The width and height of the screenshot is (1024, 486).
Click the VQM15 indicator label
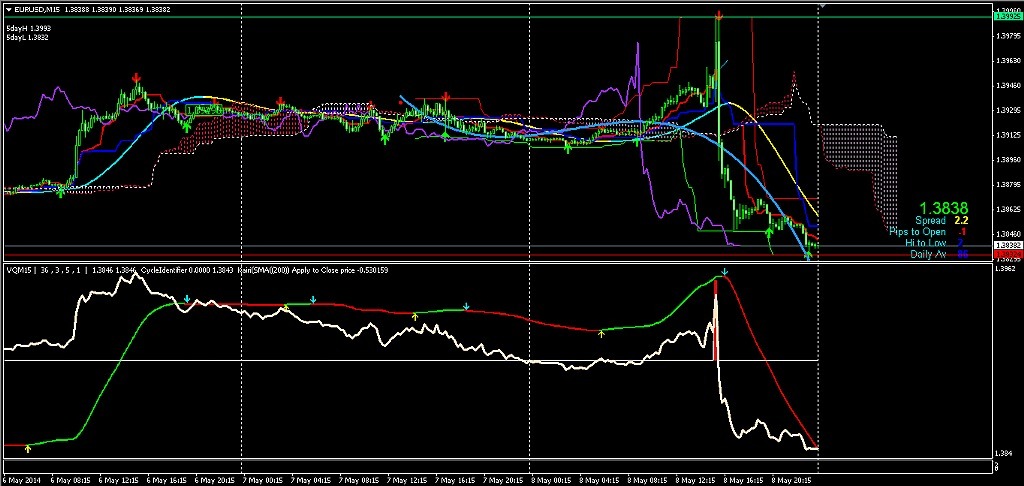(x=18, y=269)
